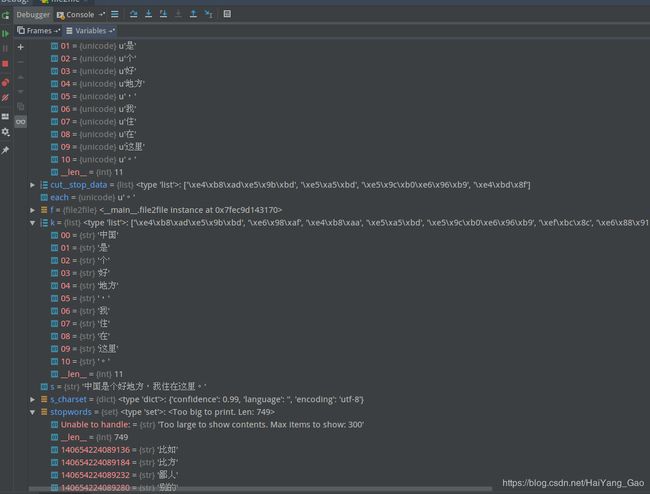
Task: Select the __len__ = 749 row
Action: click(90, 437)
